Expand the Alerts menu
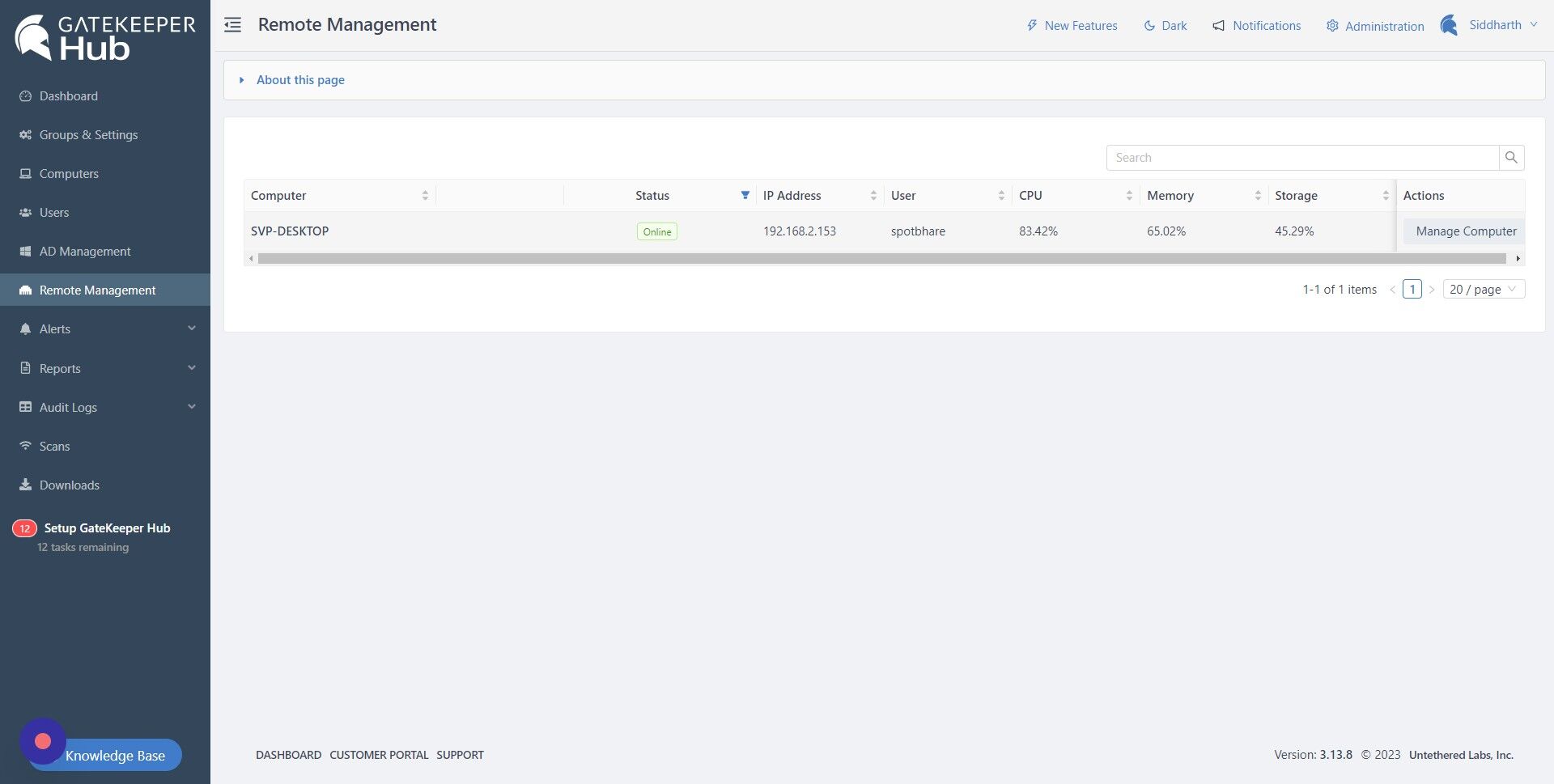This screenshot has height=784, width=1554. (54, 328)
